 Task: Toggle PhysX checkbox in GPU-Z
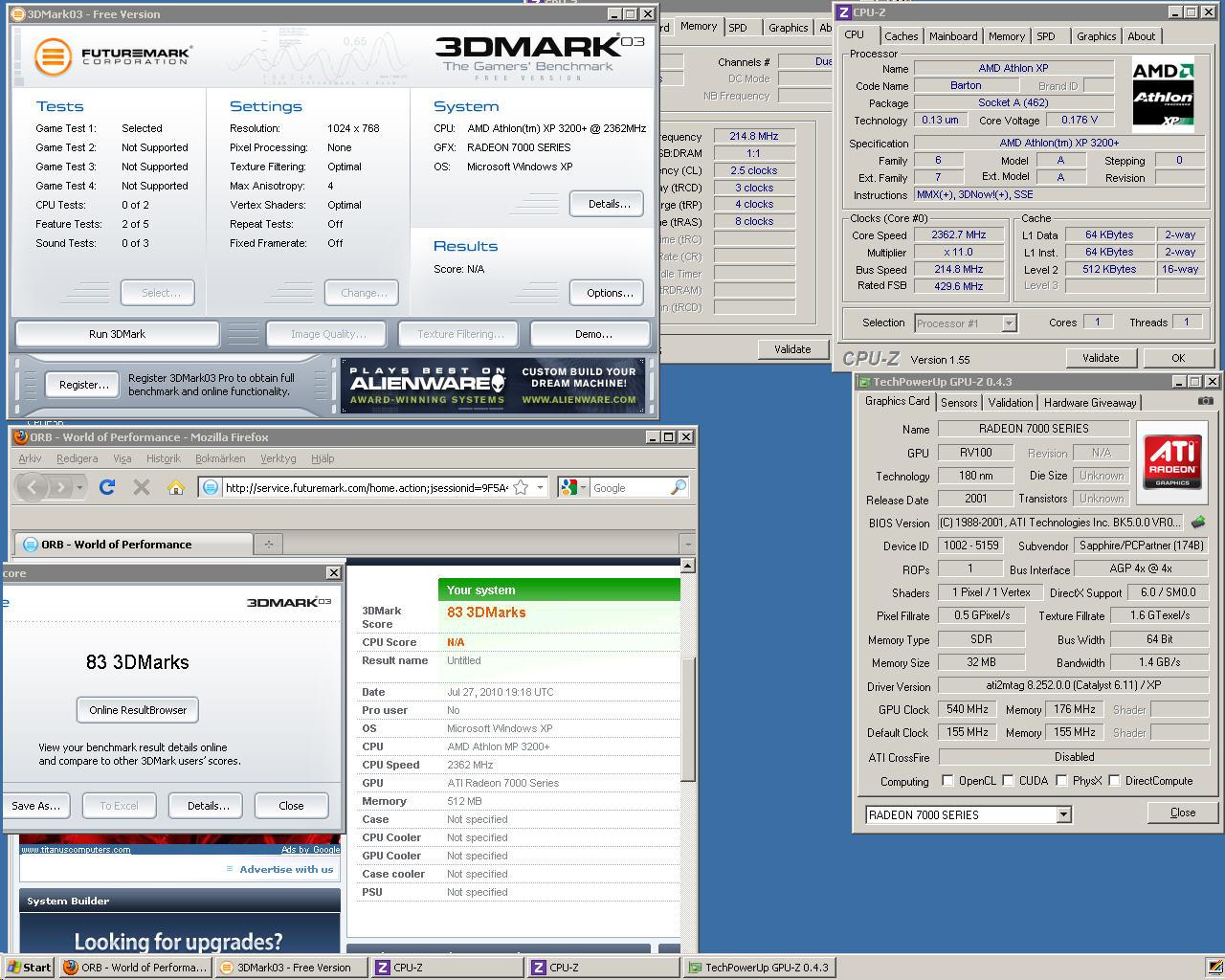click(1061, 780)
